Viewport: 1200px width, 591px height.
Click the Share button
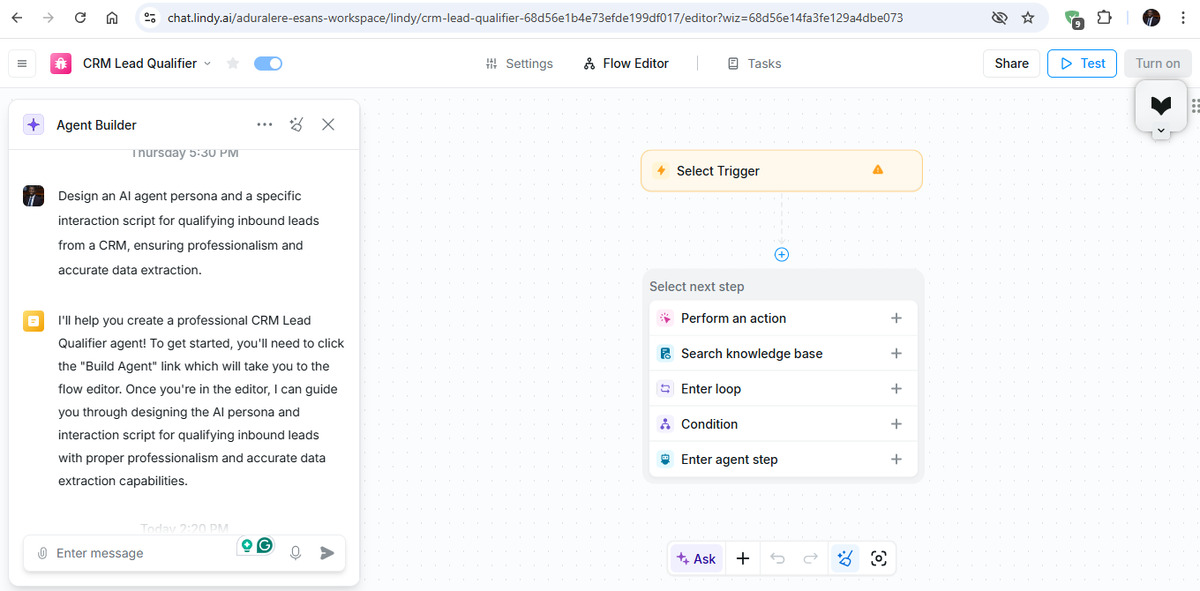point(1011,63)
